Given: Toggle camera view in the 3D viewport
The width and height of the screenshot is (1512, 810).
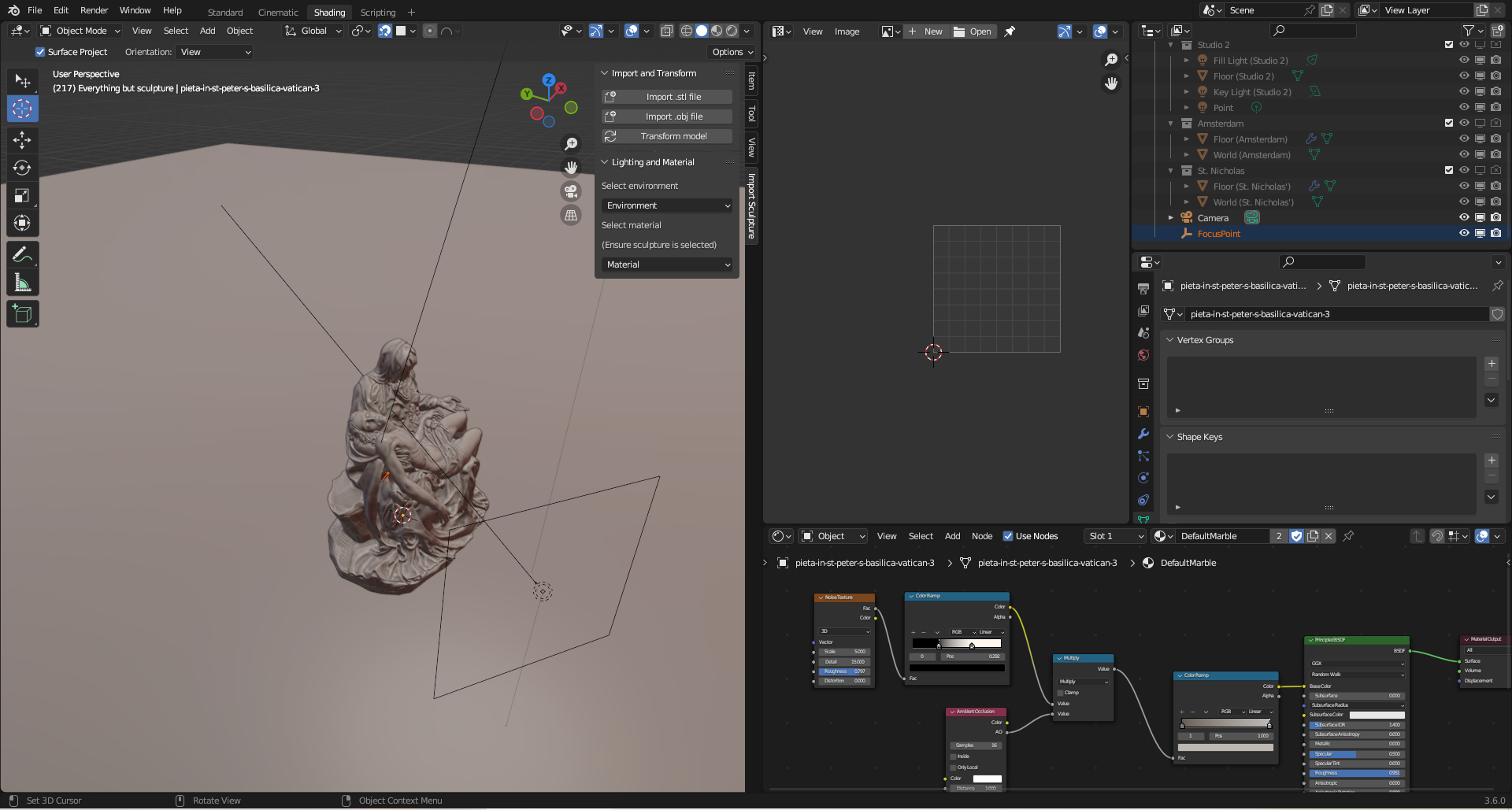Looking at the screenshot, I should coord(571,191).
